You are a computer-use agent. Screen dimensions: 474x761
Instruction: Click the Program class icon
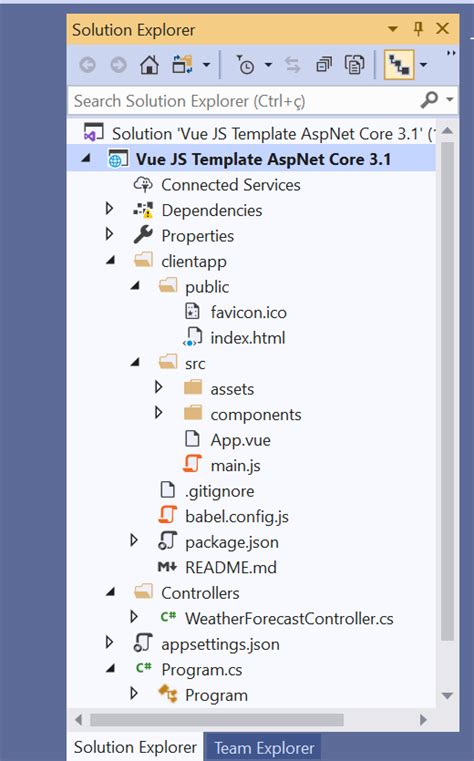coord(168,694)
